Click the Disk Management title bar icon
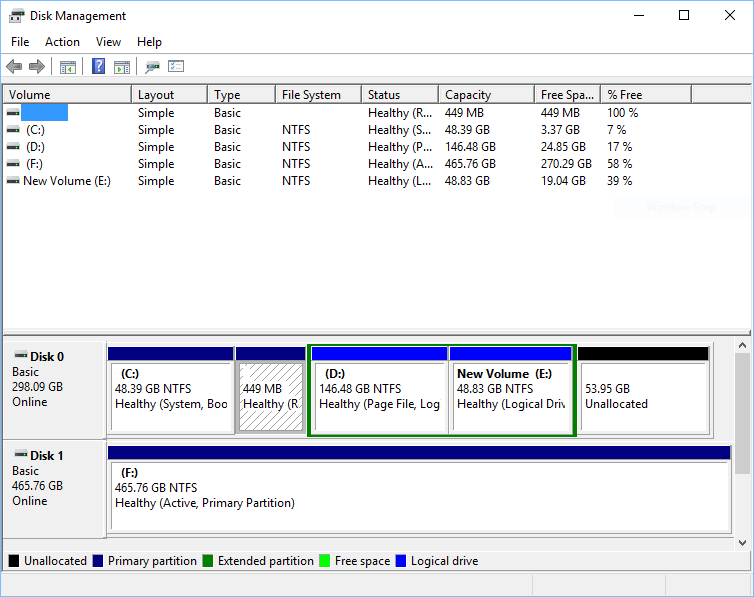This screenshot has height=597, width=754. [16, 16]
